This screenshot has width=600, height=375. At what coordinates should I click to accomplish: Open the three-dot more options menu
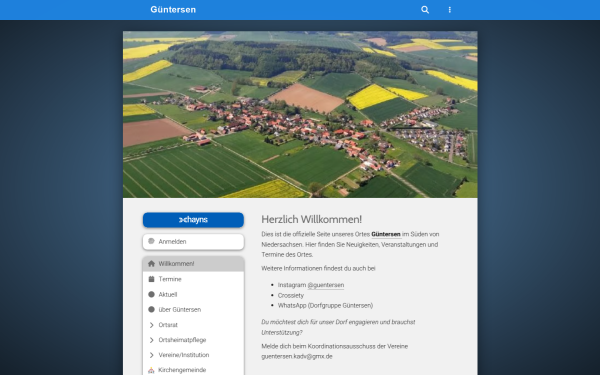450,10
